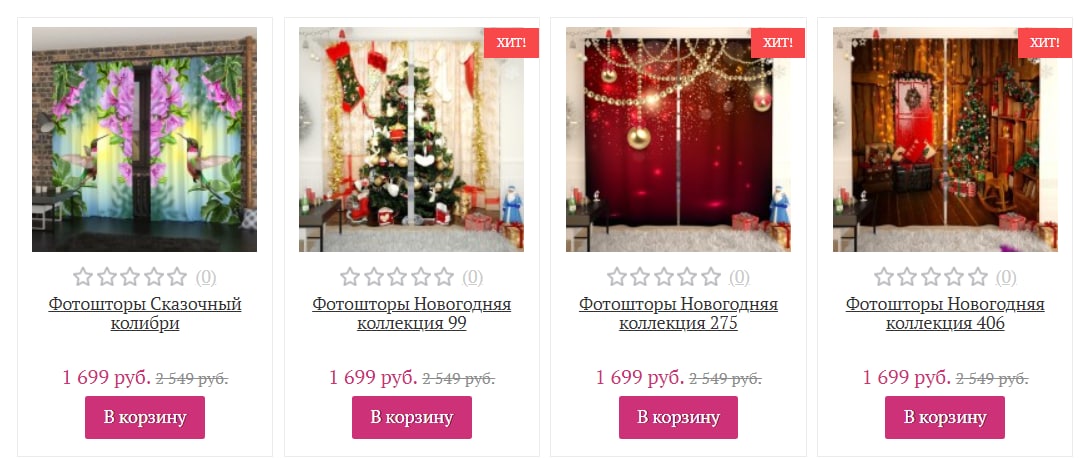Add Сказочный колибри to cart
The width and height of the screenshot is (1092, 458).
pyautogui.click(x=145, y=418)
